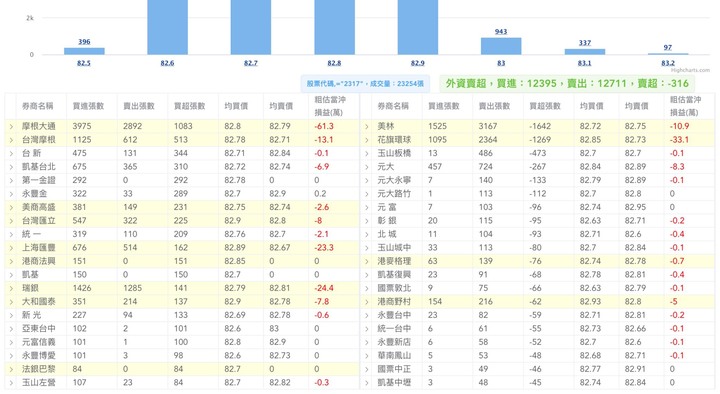Select 凱基中壢 broker name
This screenshot has height=394, width=720.
[x=394, y=383]
